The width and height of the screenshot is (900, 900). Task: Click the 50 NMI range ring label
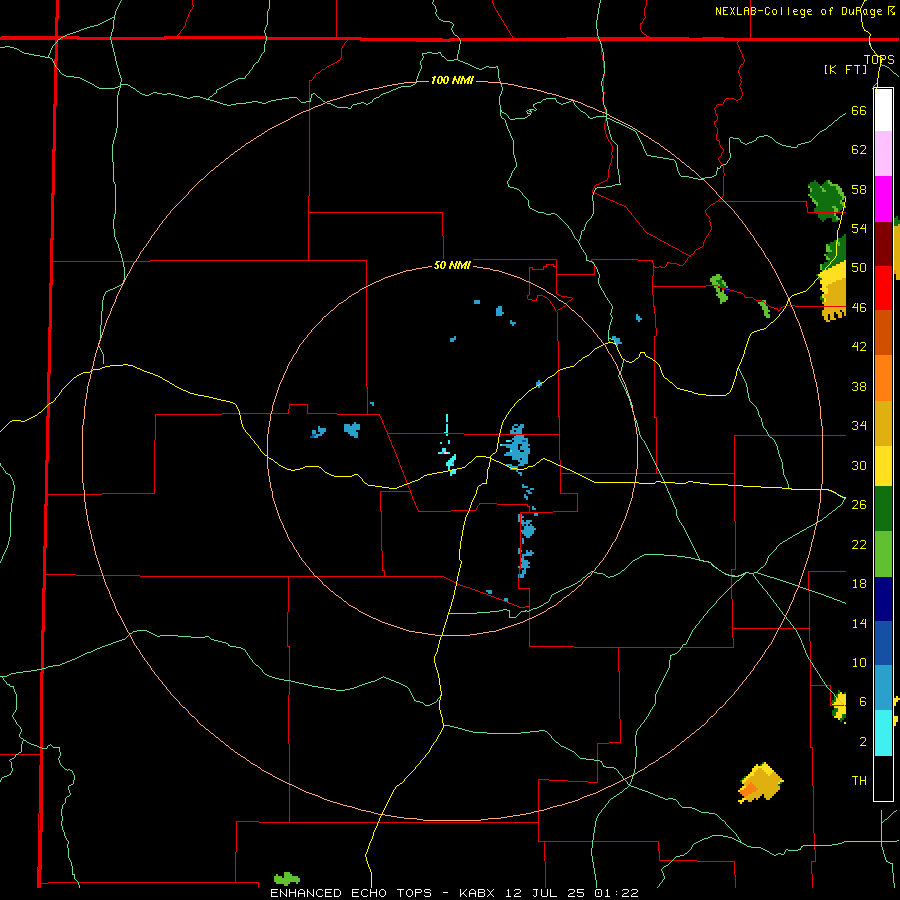(452, 265)
